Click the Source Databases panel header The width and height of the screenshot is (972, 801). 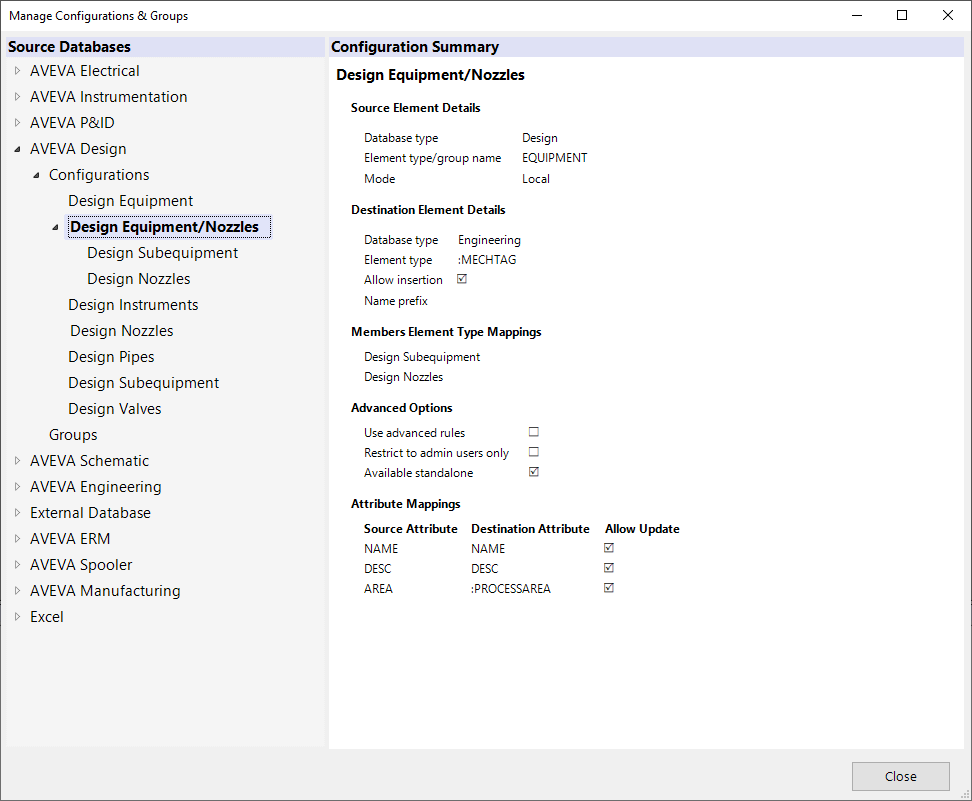pos(165,47)
